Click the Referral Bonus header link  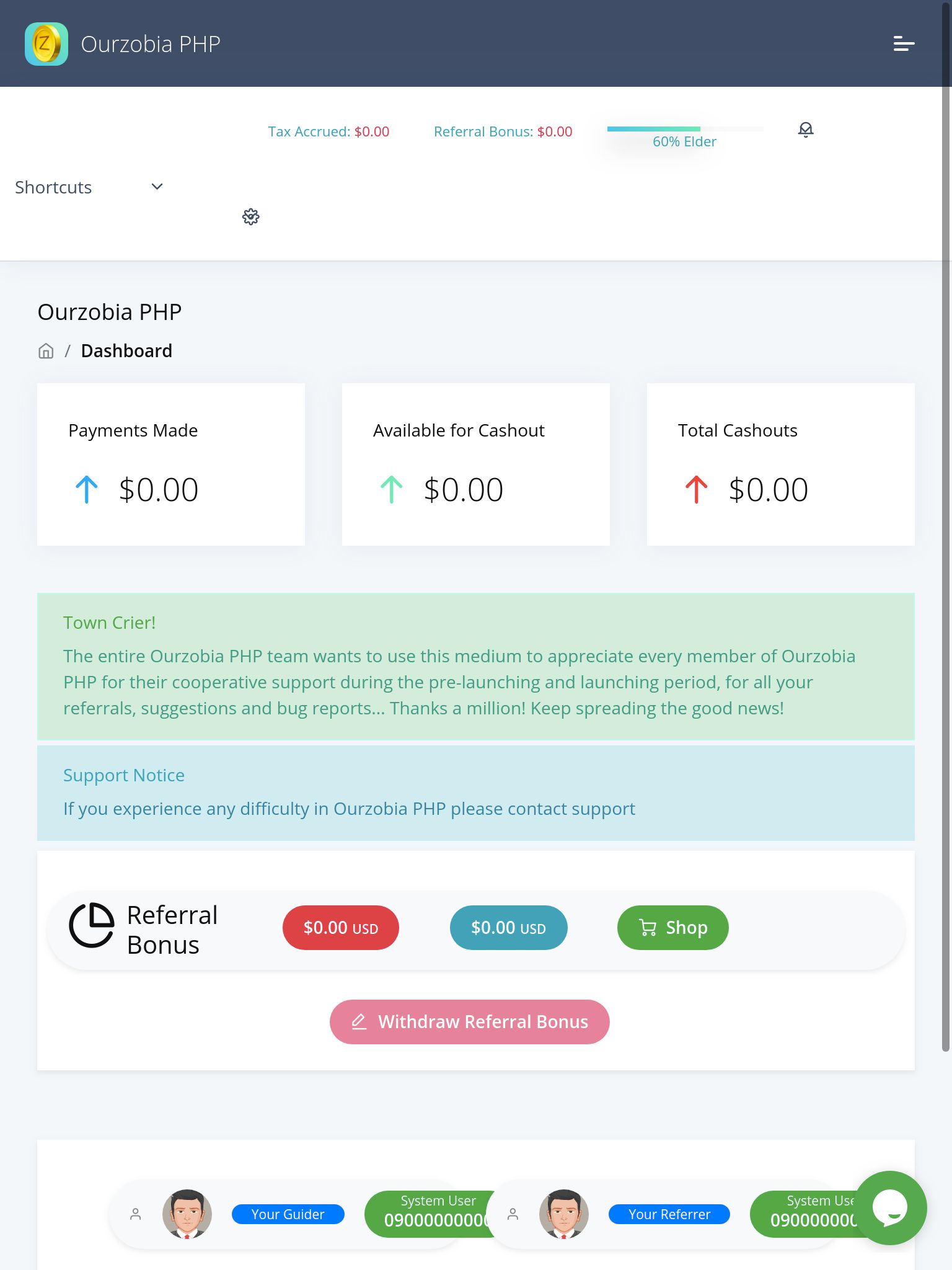coord(503,131)
